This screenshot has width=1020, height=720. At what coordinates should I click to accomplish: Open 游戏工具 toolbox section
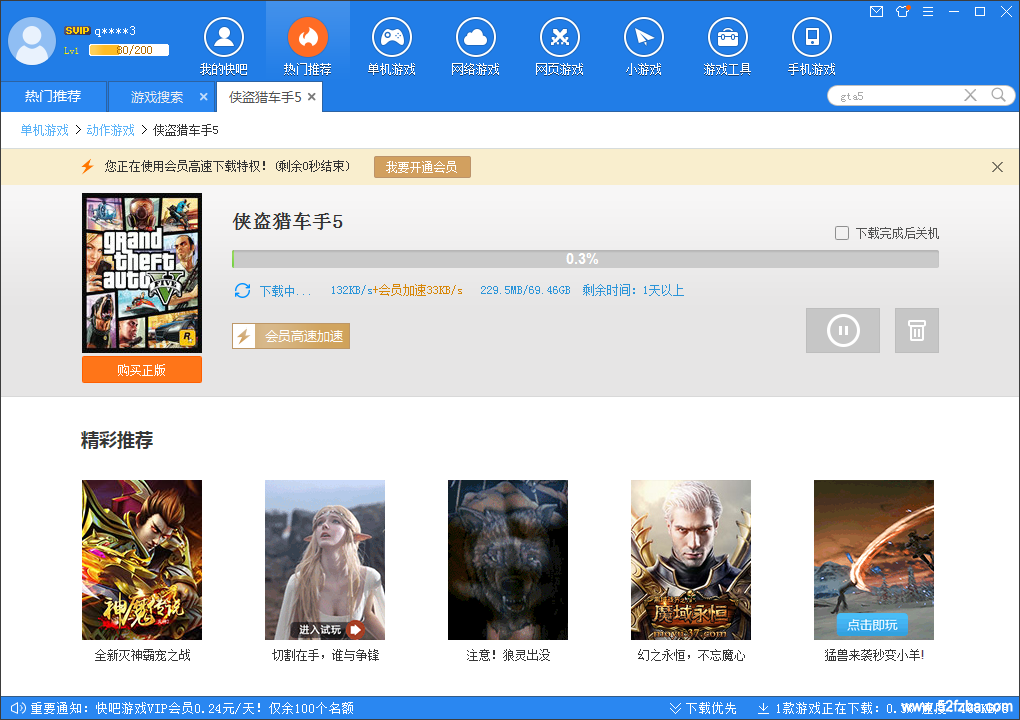point(727,47)
